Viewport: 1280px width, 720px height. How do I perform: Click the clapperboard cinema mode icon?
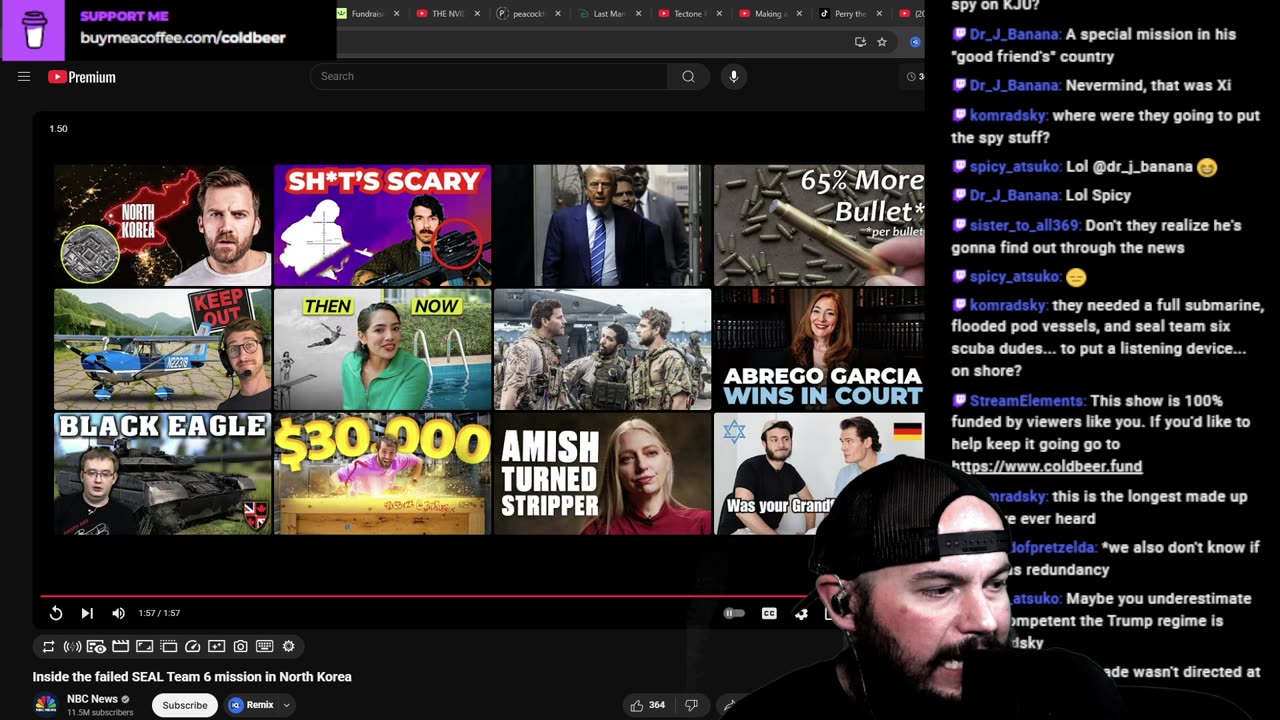pyautogui.click(x=120, y=647)
